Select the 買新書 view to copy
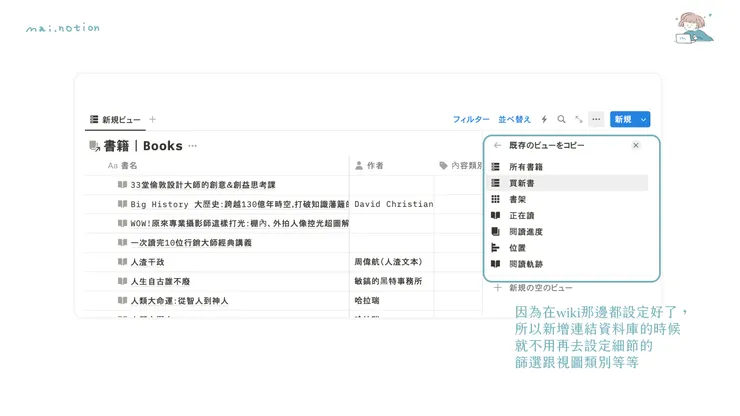740x416 pixels. 567,183
